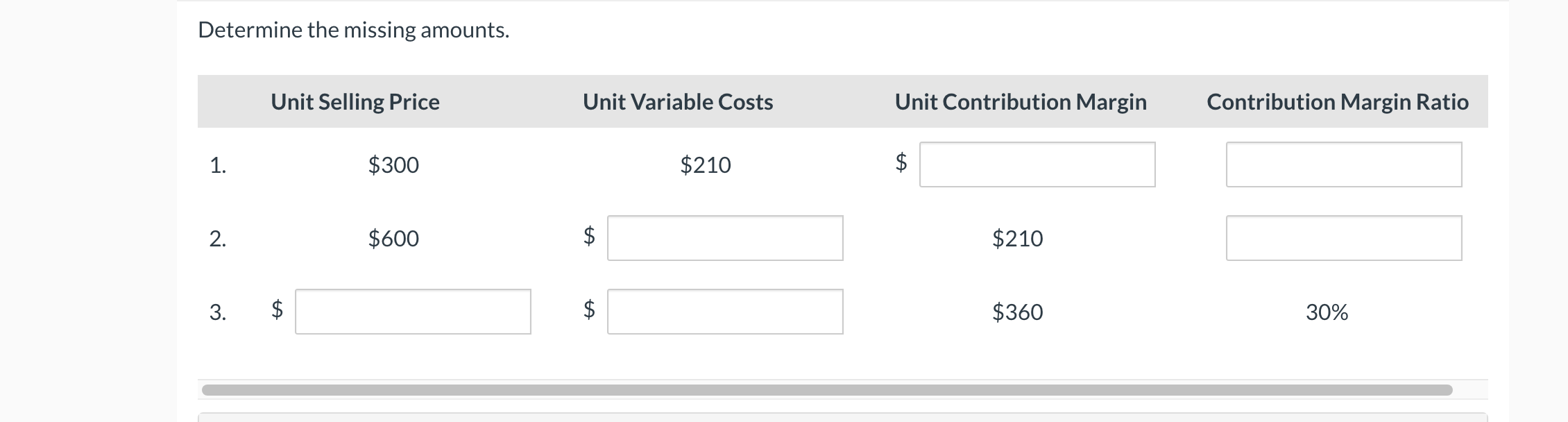The height and width of the screenshot is (422, 1568).
Task: Click the row number 1 label
Action: coord(218,165)
